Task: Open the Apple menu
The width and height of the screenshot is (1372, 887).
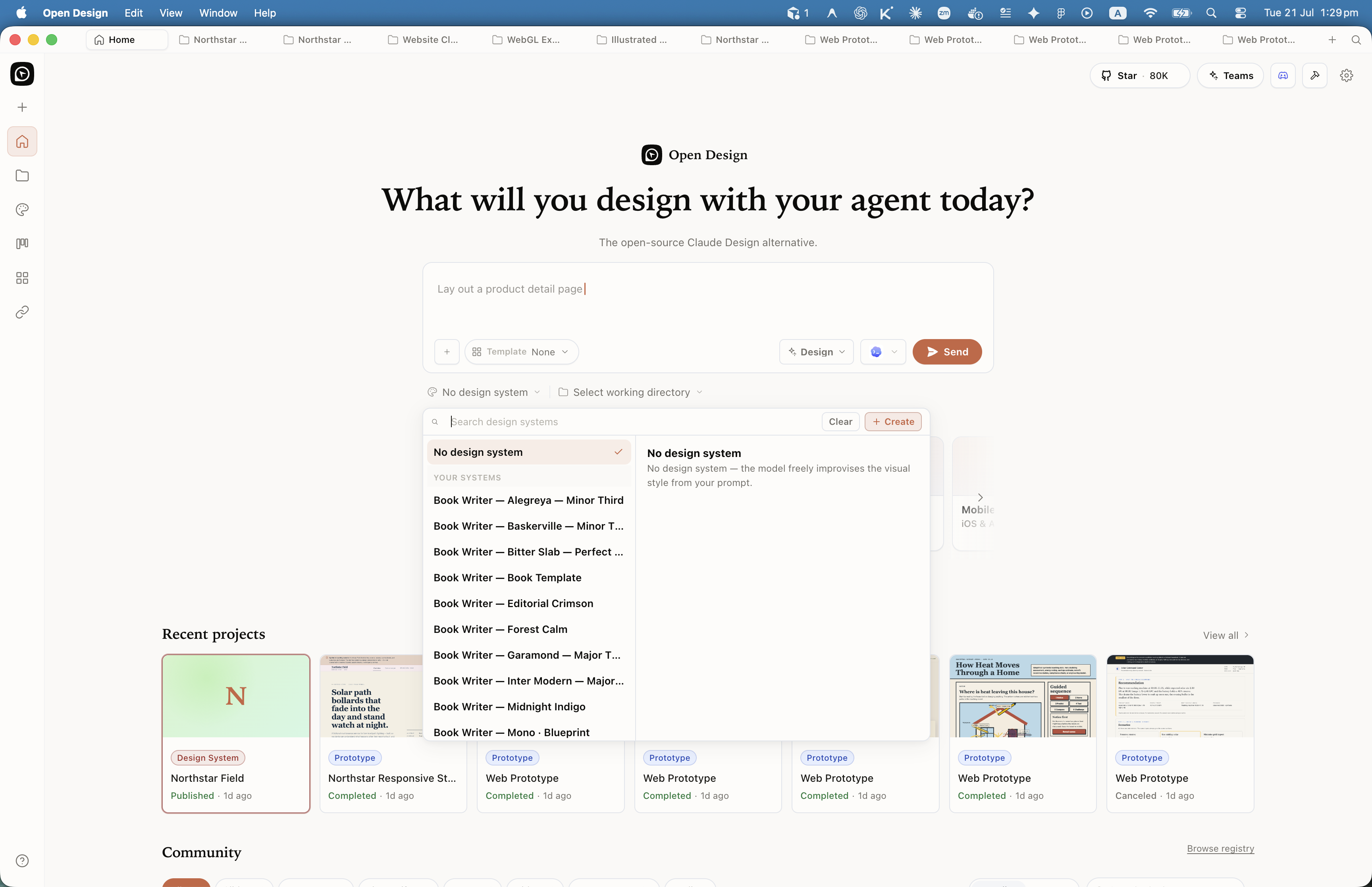Action: (x=21, y=13)
